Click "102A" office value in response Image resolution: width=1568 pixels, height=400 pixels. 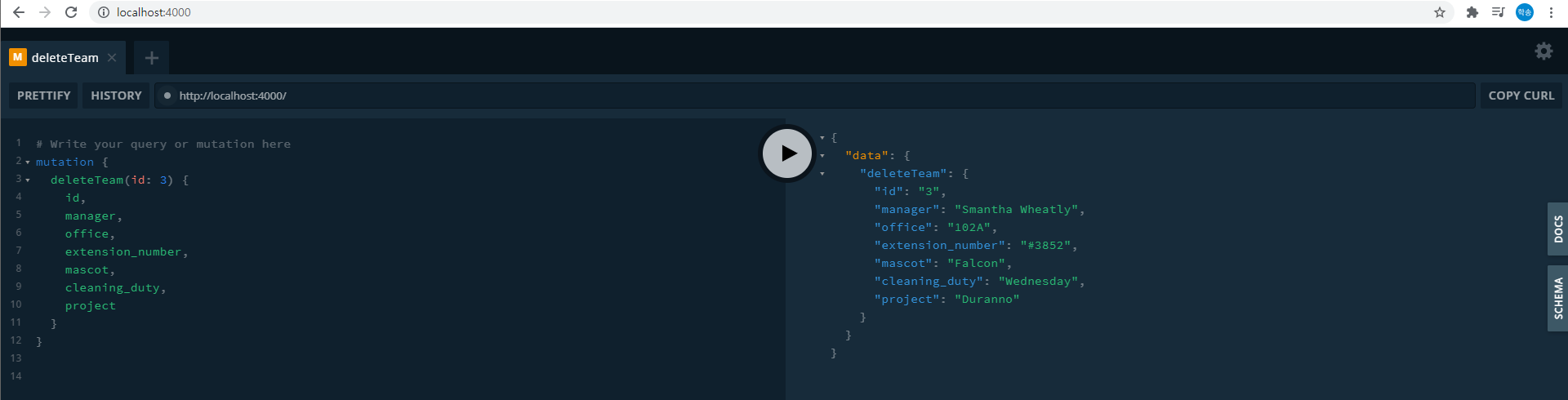click(969, 228)
